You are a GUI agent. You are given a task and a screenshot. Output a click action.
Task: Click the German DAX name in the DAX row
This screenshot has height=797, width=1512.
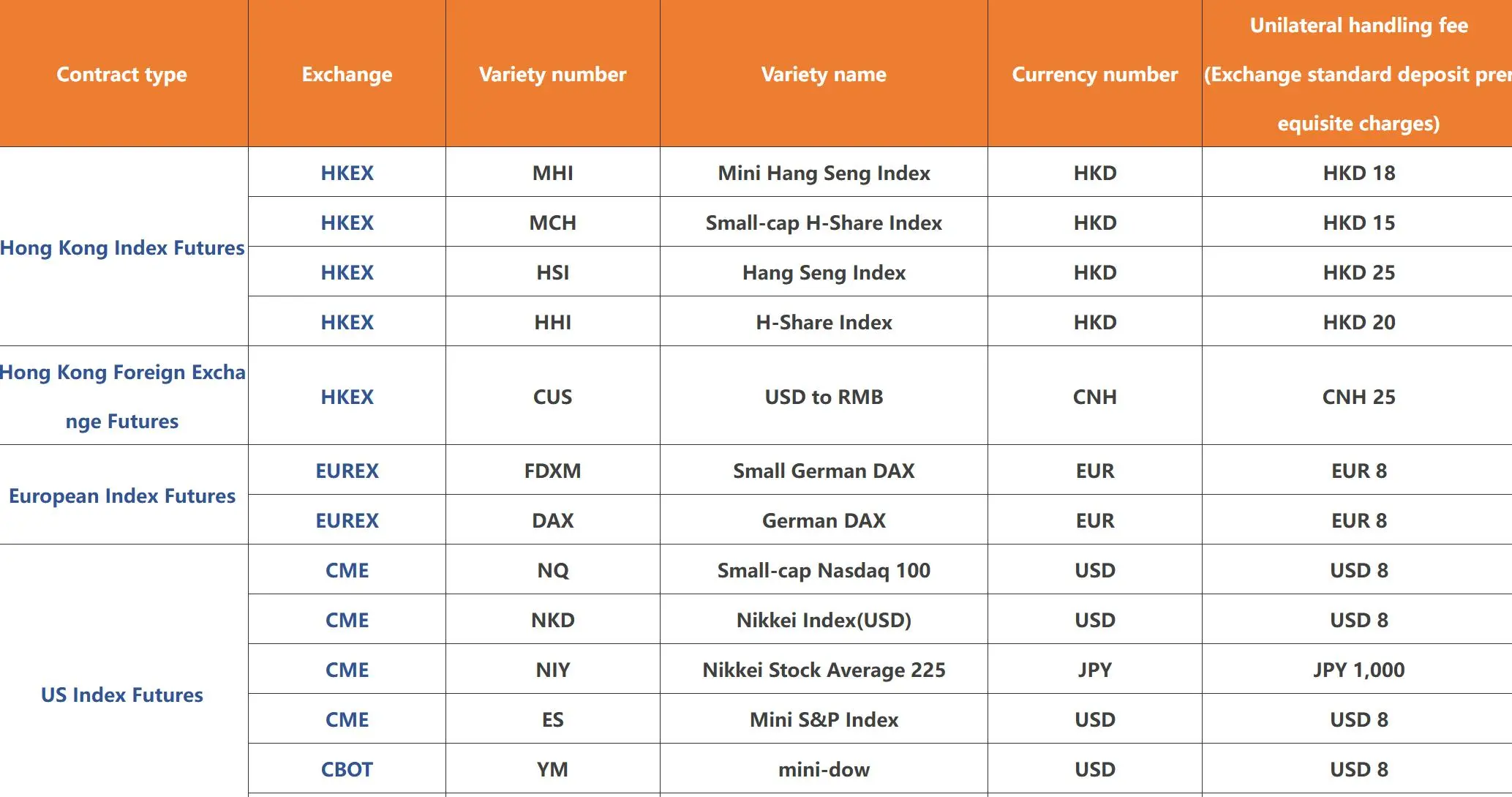[x=824, y=521]
